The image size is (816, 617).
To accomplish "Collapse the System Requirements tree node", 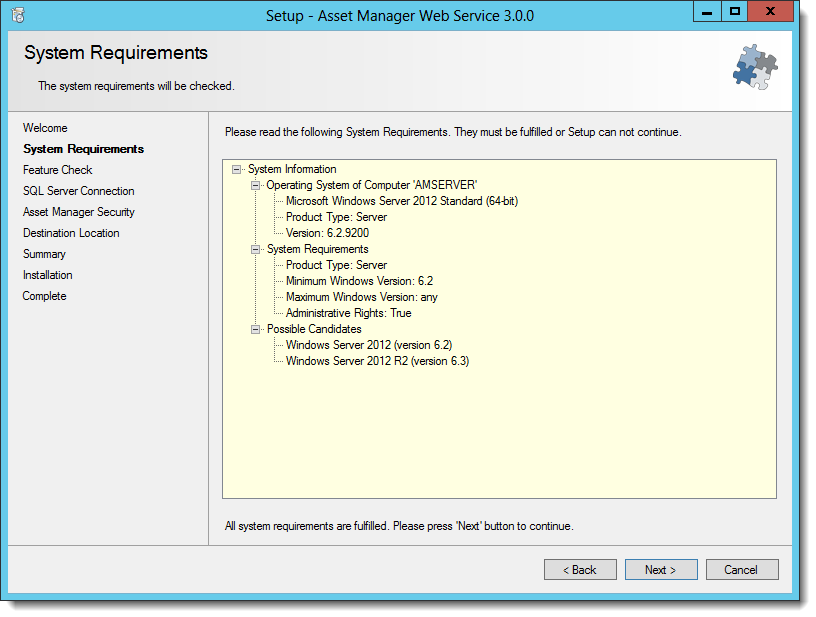I will point(256,249).
